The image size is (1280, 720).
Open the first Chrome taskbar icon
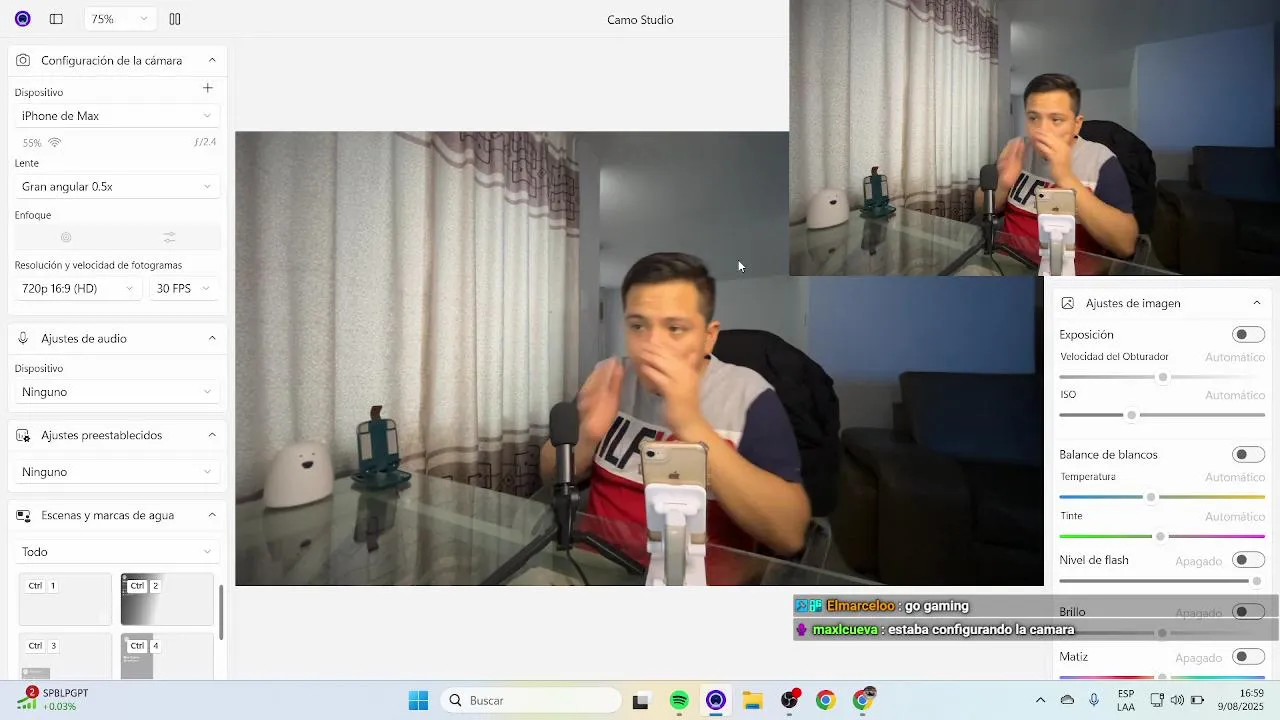click(x=825, y=701)
